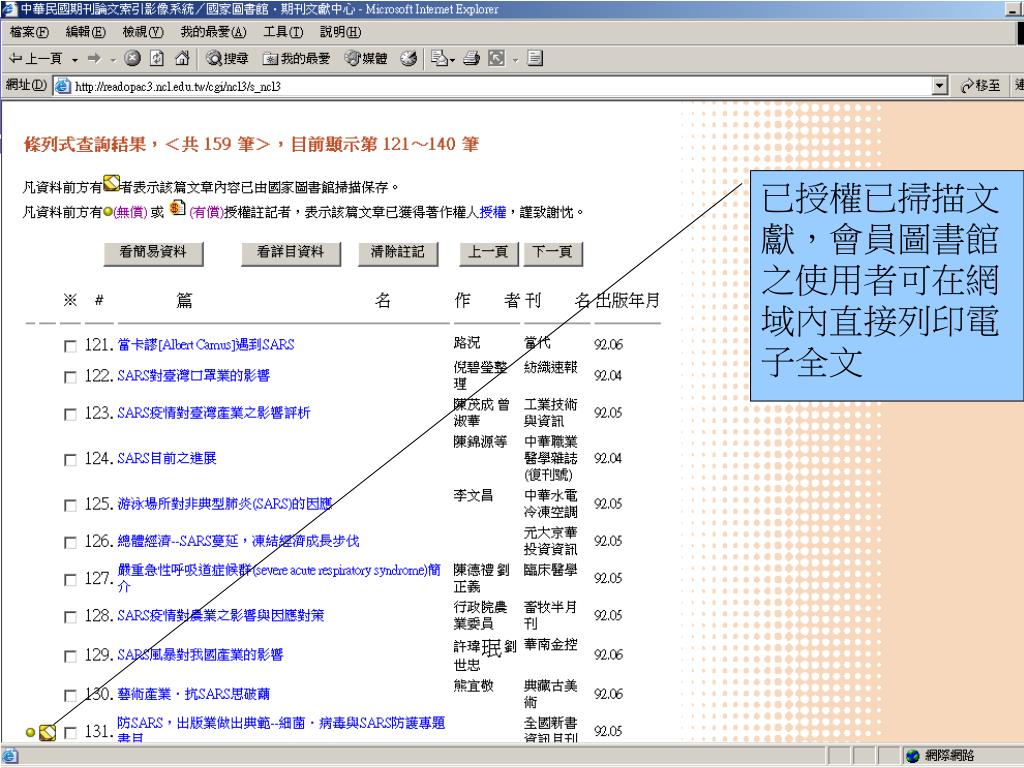Open the 檔案(F) menu
Image resolution: width=1024 pixels, height=768 pixels.
[29, 32]
